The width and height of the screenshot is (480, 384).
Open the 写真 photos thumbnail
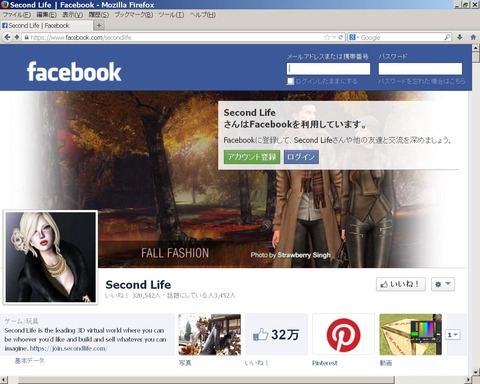click(210, 334)
